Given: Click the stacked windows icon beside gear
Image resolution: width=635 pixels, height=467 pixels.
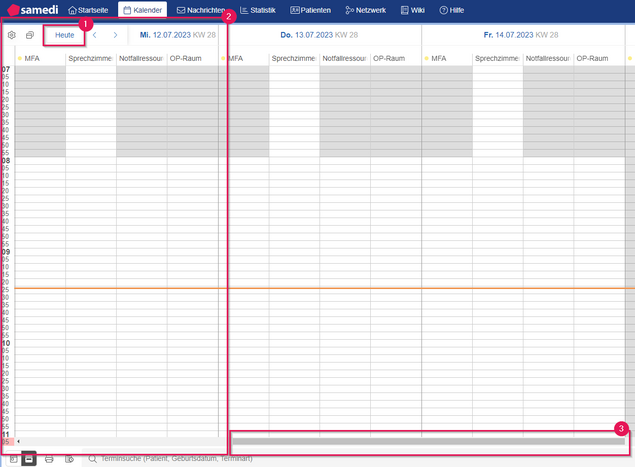Looking at the screenshot, I should pyautogui.click(x=30, y=35).
